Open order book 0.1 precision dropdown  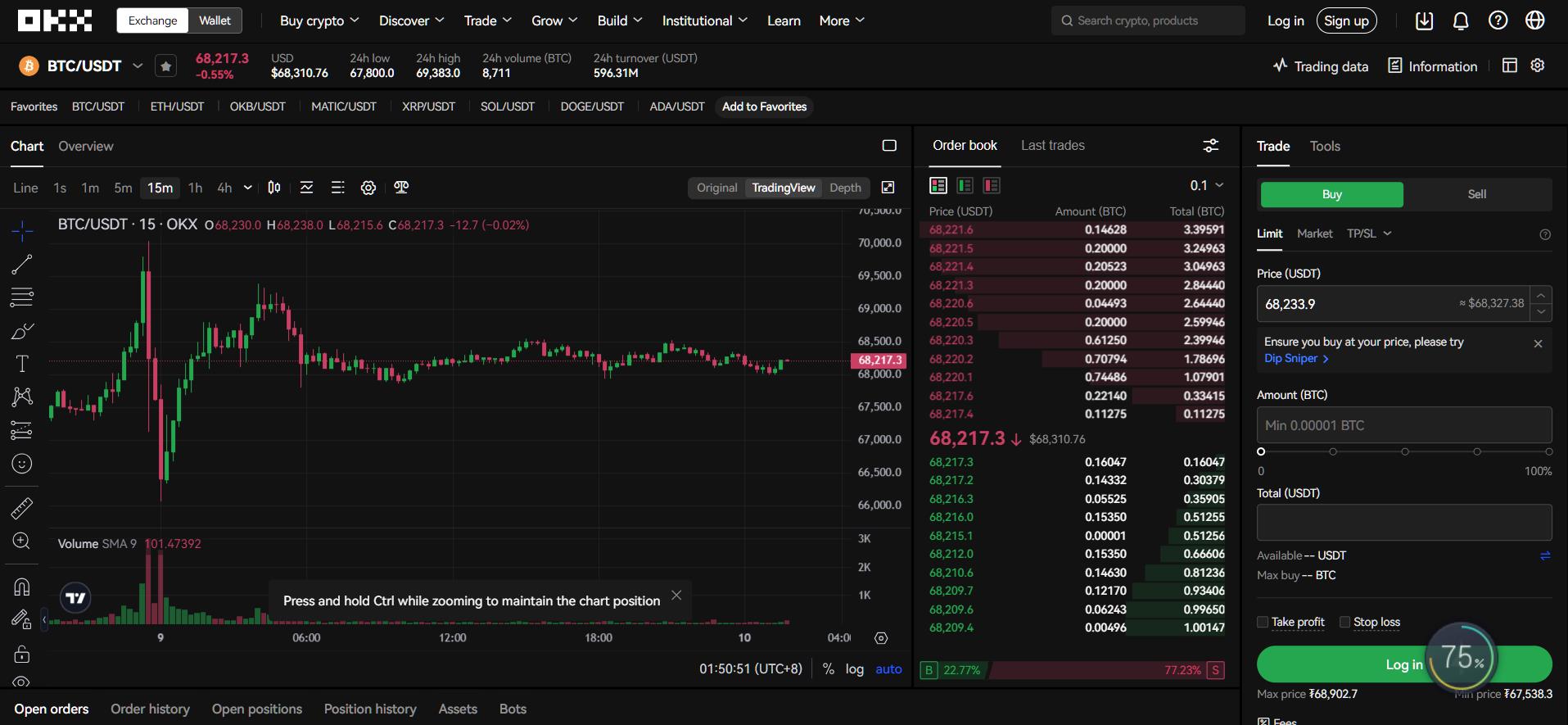(1207, 186)
